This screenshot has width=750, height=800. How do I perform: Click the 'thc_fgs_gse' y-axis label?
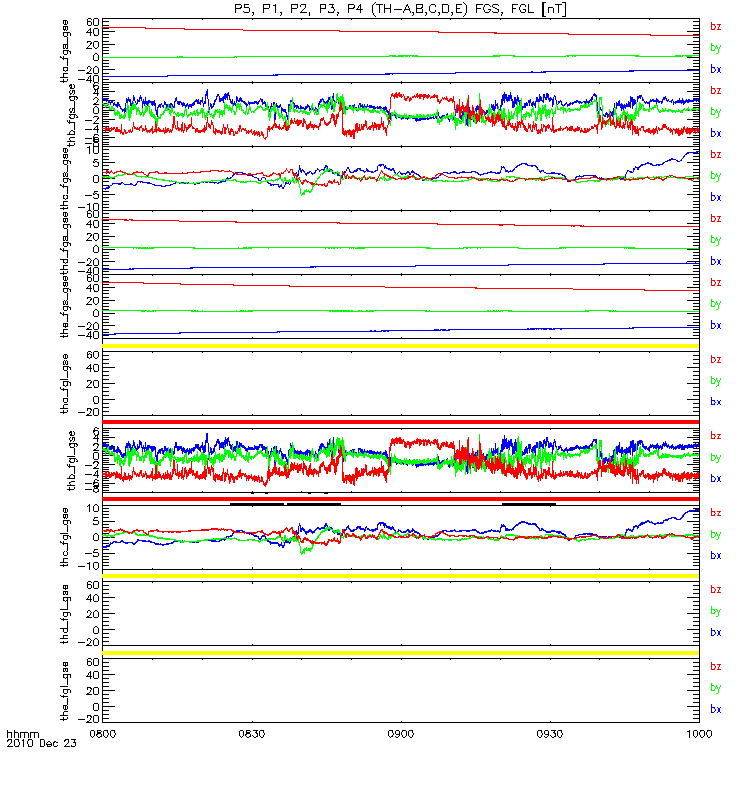(65, 179)
